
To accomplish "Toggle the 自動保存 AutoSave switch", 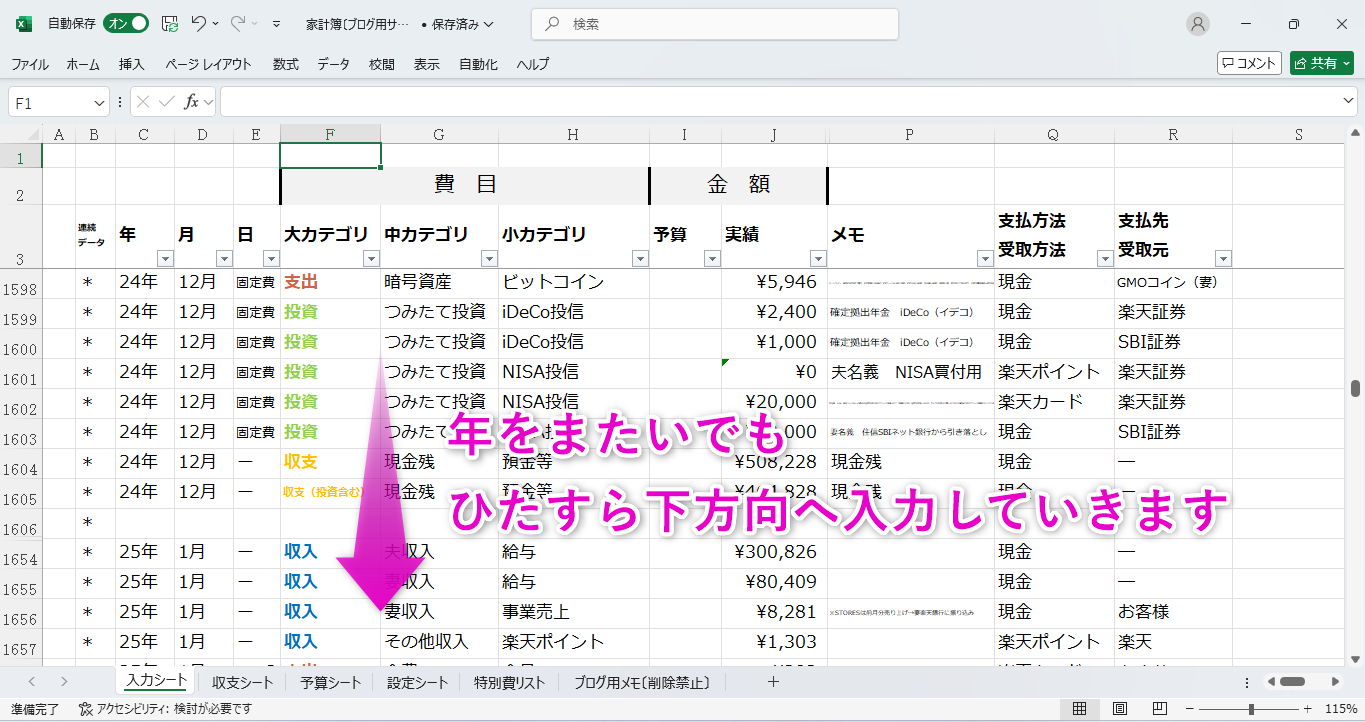I will (126, 24).
